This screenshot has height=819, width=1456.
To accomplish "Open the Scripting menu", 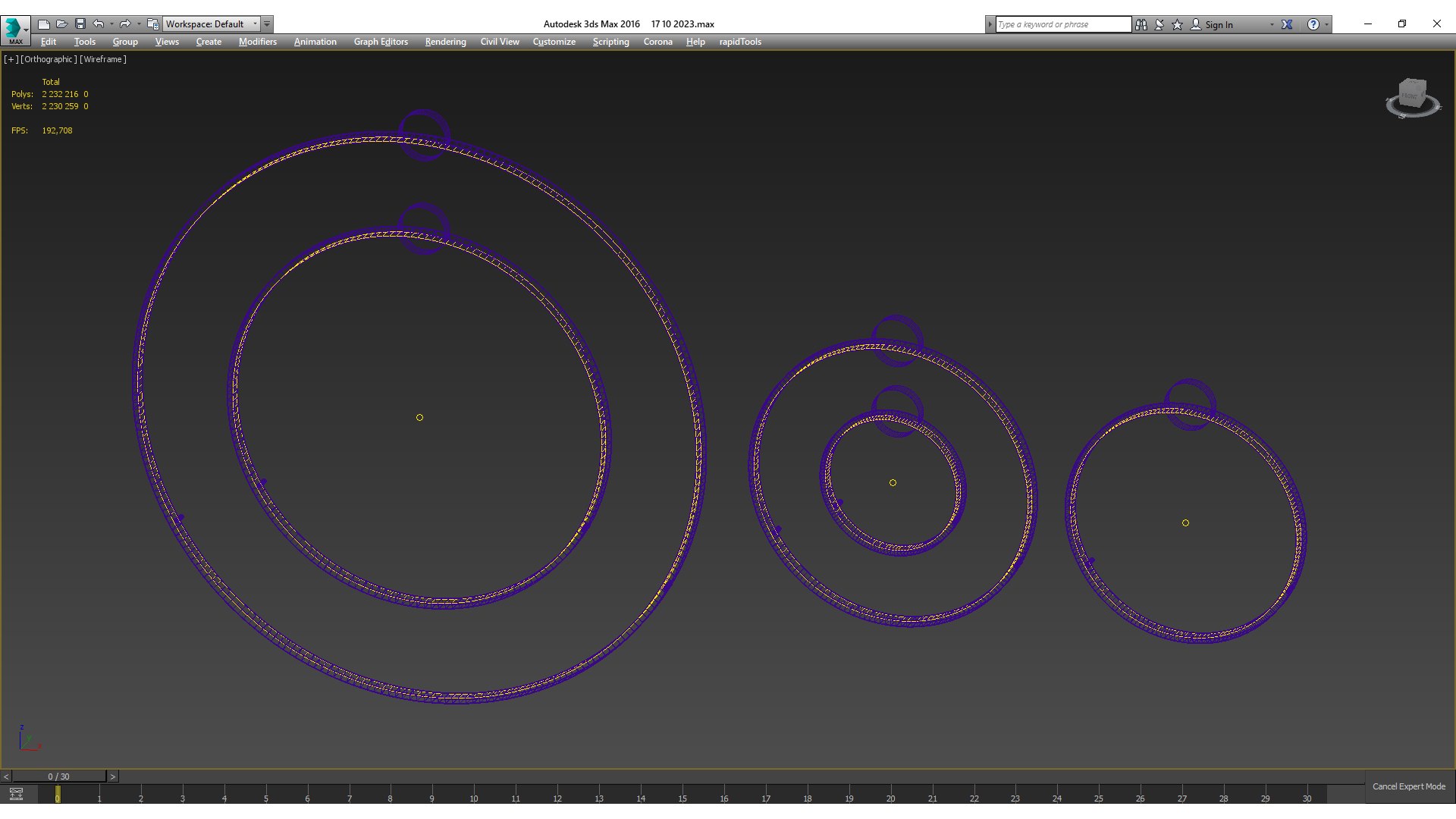I will pyautogui.click(x=611, y=42).
